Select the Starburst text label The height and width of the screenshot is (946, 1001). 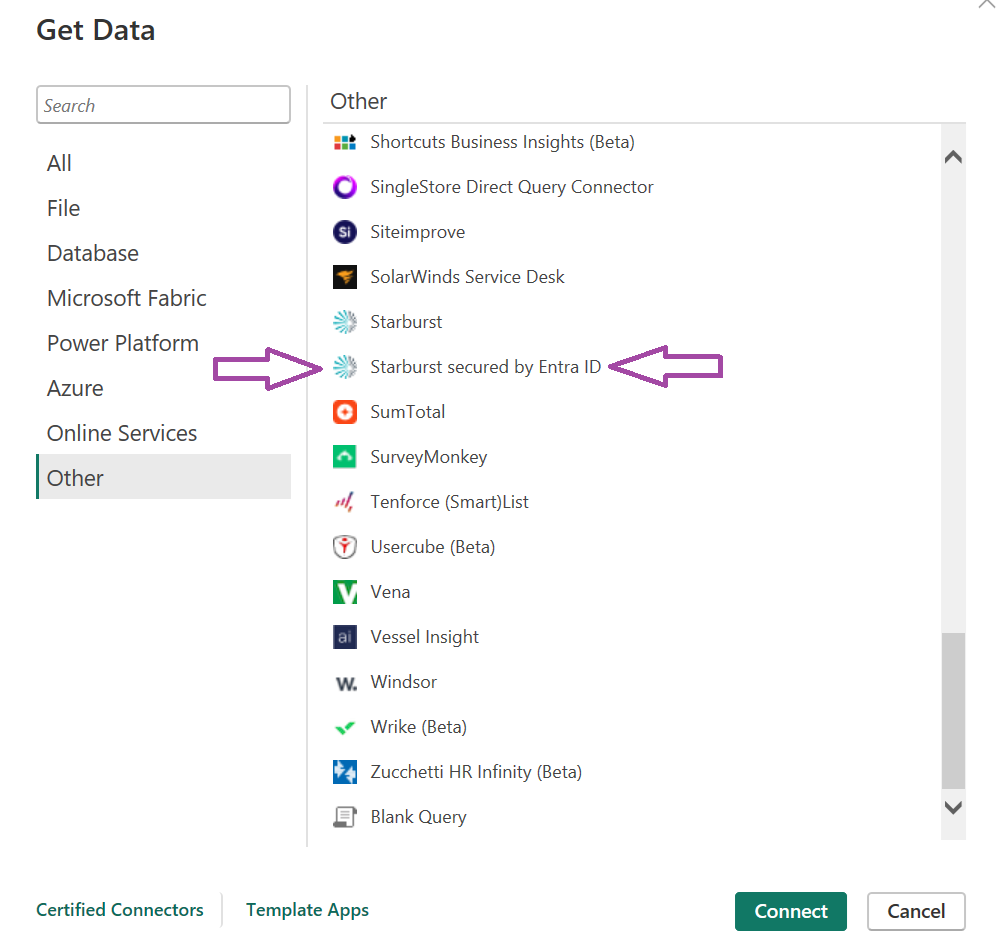coord(406,322)
